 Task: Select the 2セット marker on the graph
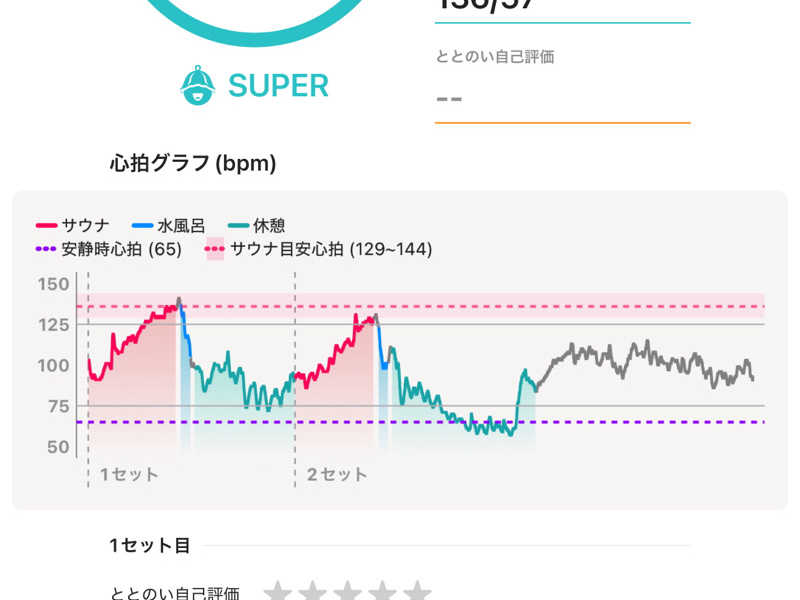337,474
